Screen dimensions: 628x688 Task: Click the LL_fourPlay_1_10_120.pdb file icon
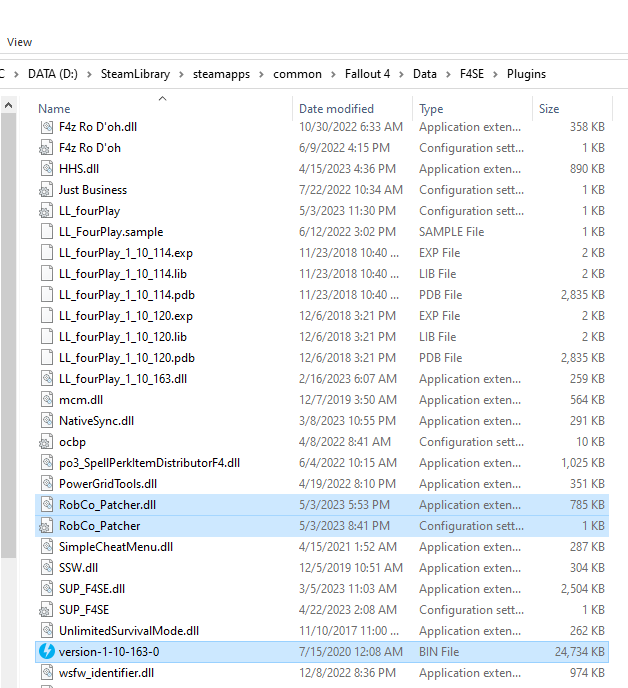click(x=47, y=358)
